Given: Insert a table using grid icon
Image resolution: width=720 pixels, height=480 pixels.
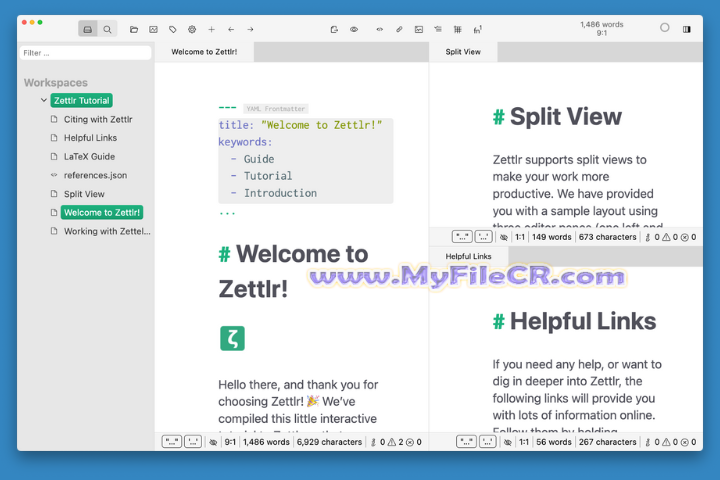Looking at the screenshot, I should pos(458,29).
